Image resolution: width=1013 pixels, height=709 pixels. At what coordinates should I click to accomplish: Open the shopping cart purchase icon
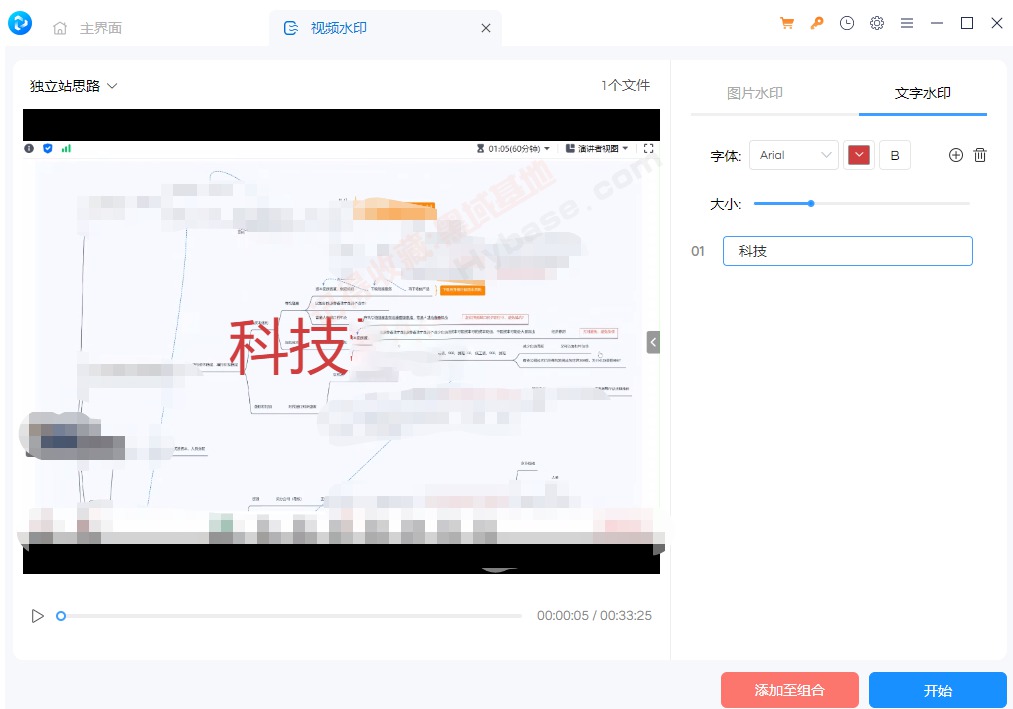point(787,23)
